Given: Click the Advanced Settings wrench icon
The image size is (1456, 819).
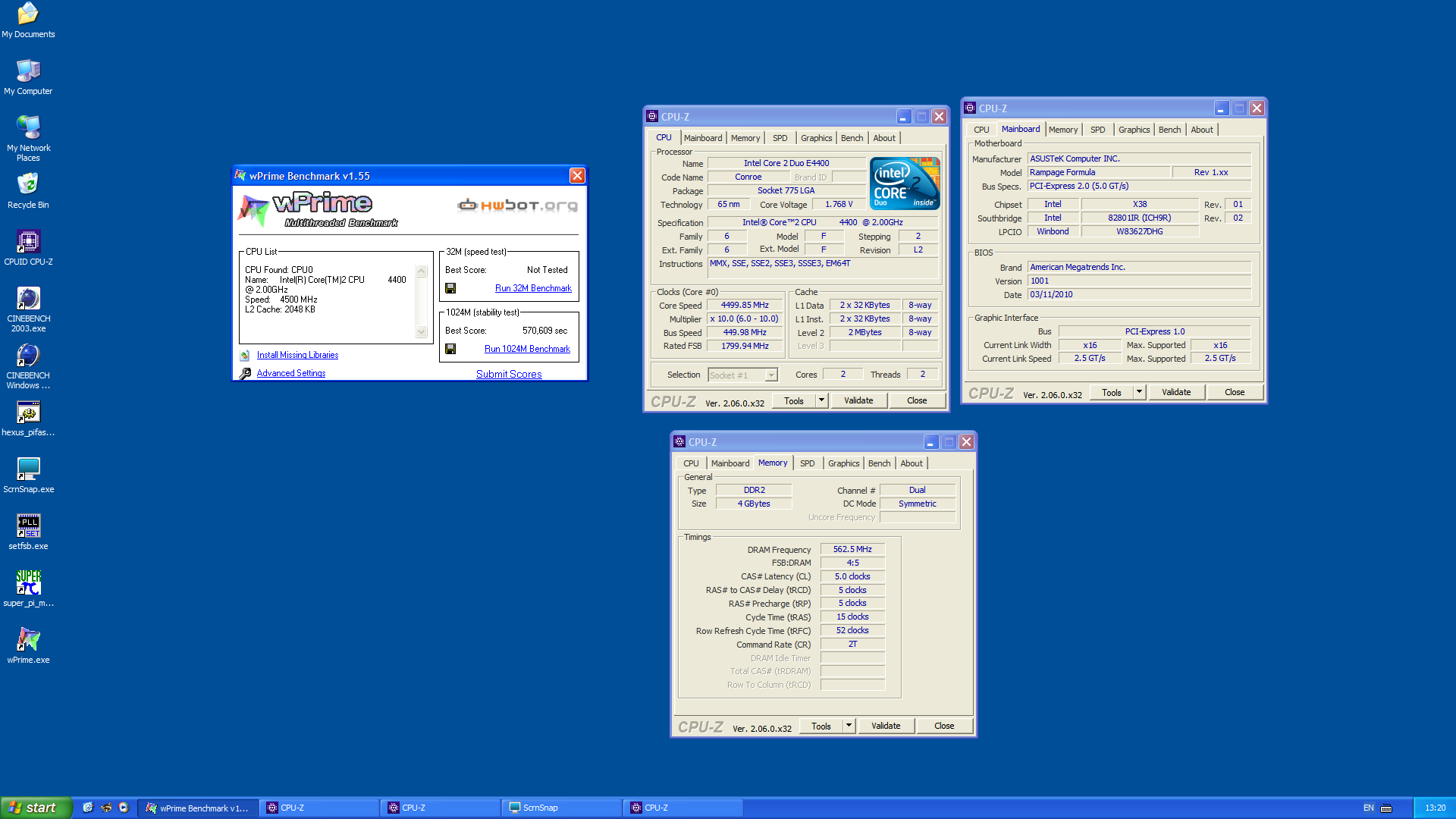Looking at the screenshot, I should (245, 373).
